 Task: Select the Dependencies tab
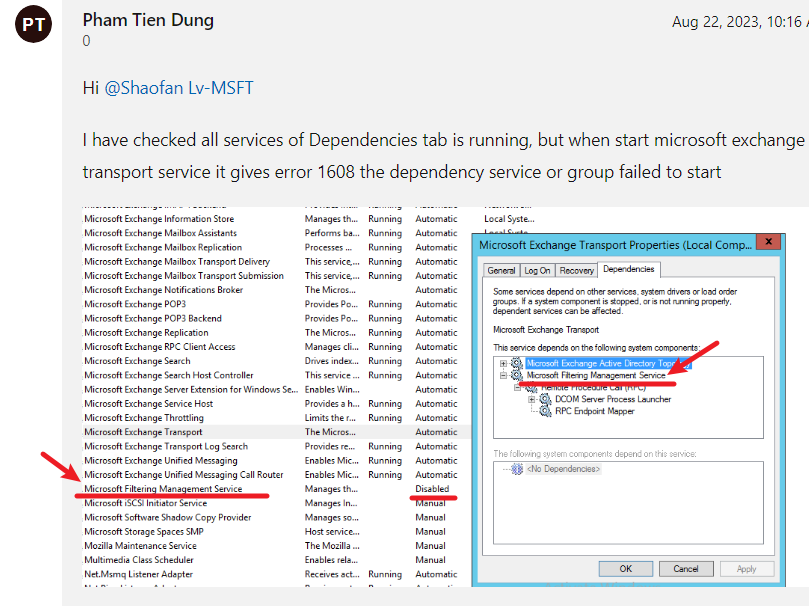pos(628,269)
